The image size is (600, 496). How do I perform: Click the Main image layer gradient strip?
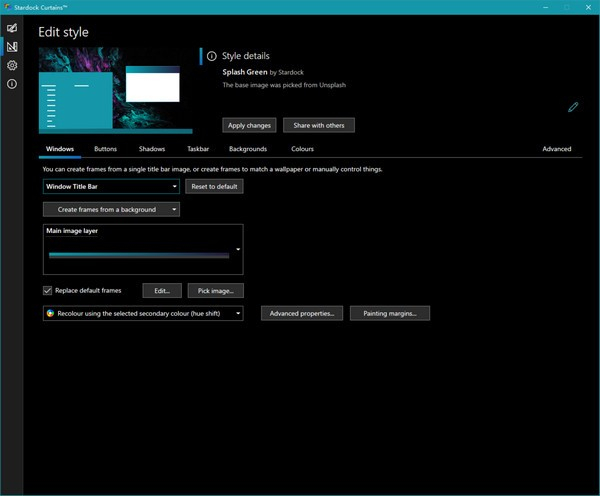click(139, 256)
